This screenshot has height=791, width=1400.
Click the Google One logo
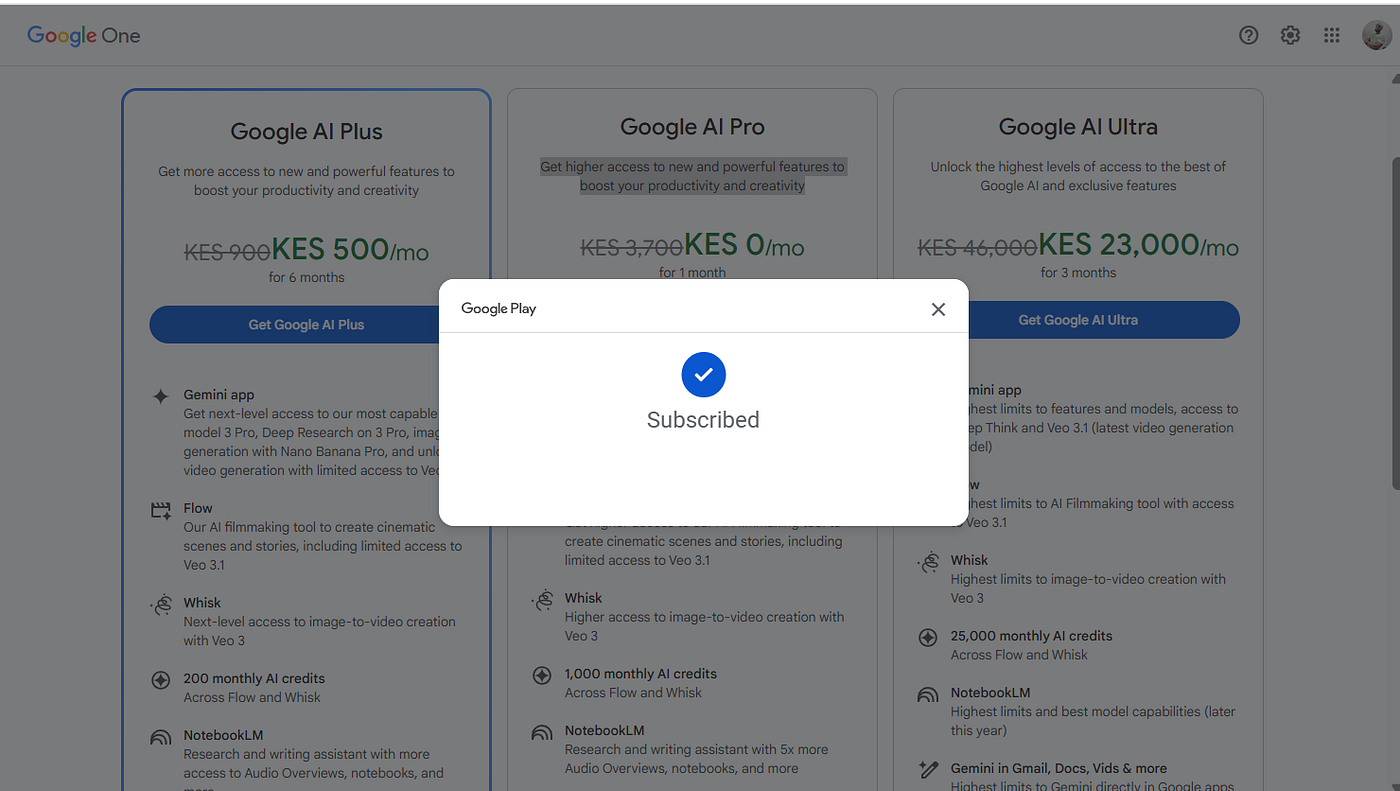point(83,35)
